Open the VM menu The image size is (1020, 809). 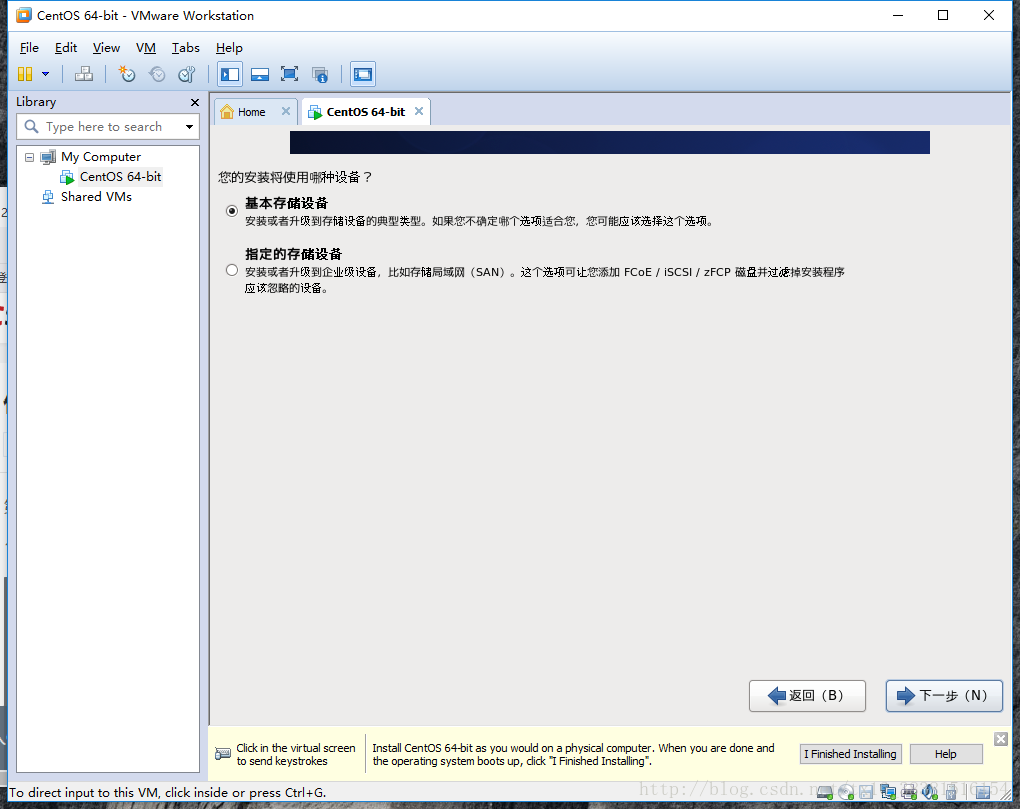[x=146, y=47]
